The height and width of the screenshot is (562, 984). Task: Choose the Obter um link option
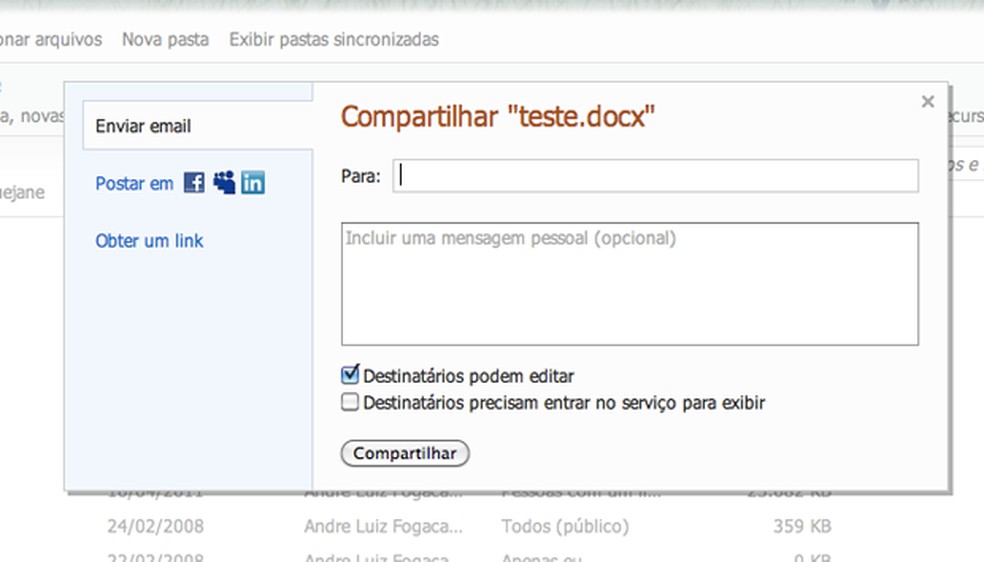click(x=149, y=241)
